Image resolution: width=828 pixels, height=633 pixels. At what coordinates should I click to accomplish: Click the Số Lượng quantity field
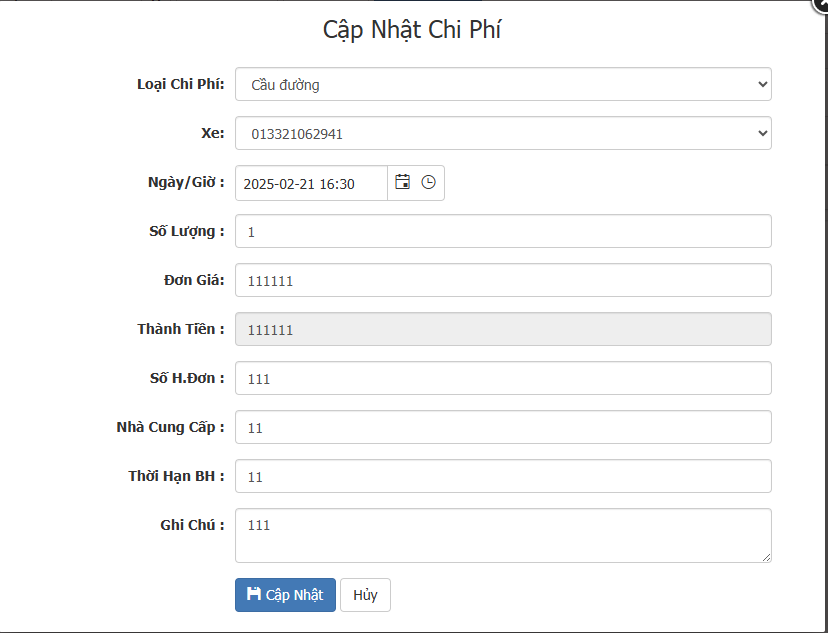pos(503,231)
